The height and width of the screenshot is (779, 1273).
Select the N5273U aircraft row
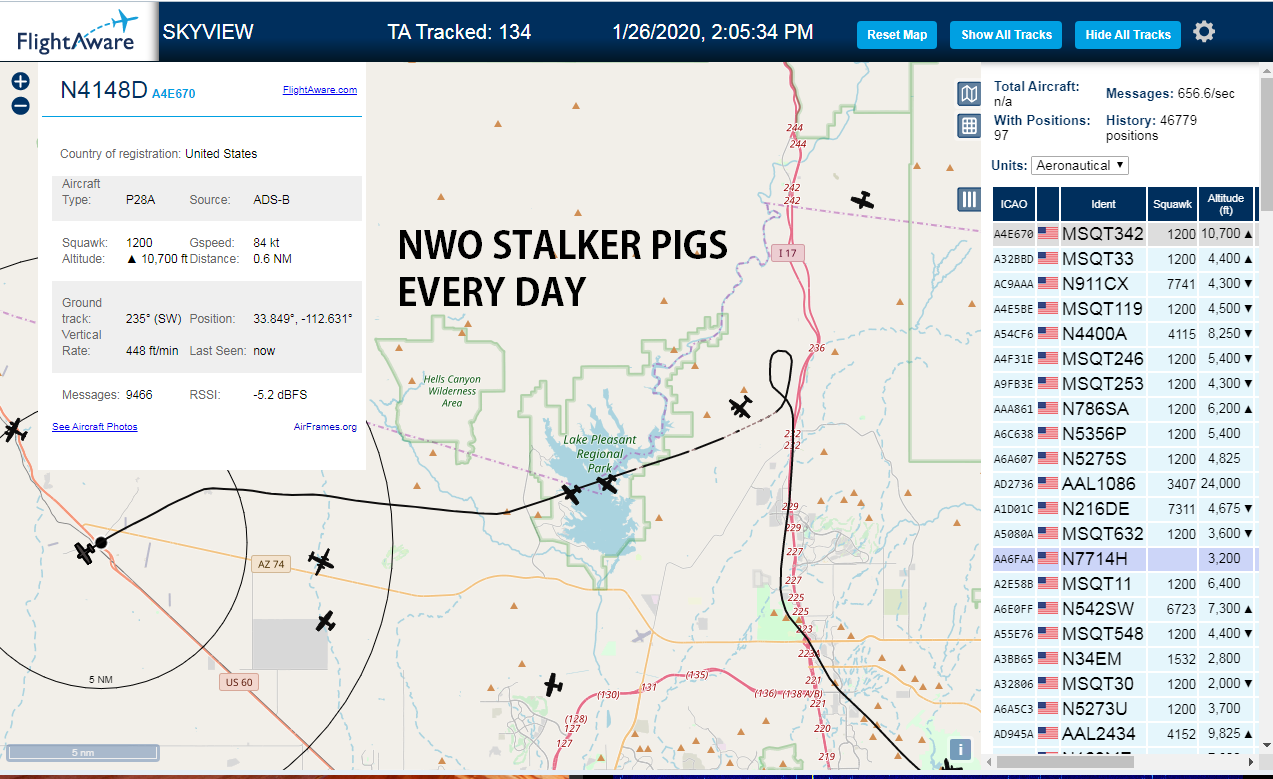tap(1125, 709)
